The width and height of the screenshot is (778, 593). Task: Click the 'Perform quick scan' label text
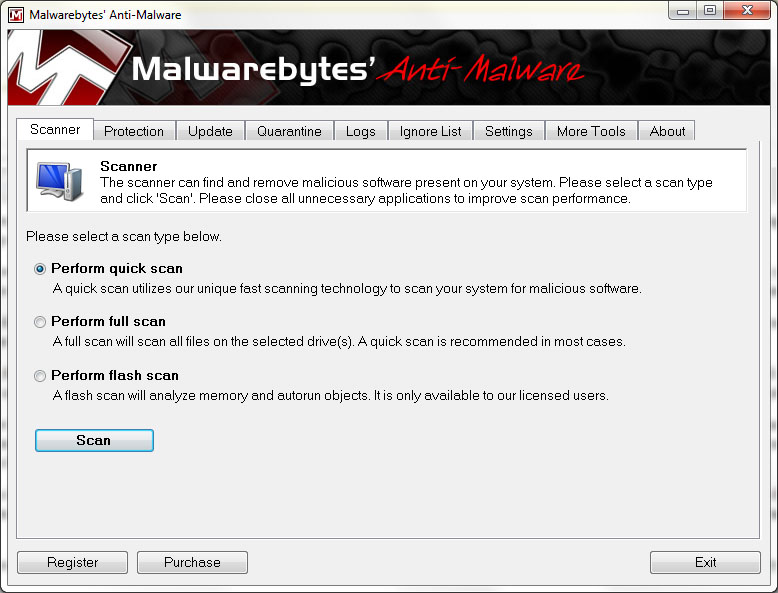pos(117,268)
